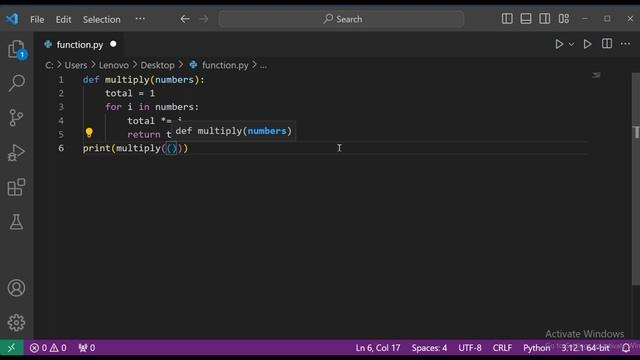Run the Python file with play button
The height and width of the screenshot is (360, 640).
coord(559,44)
